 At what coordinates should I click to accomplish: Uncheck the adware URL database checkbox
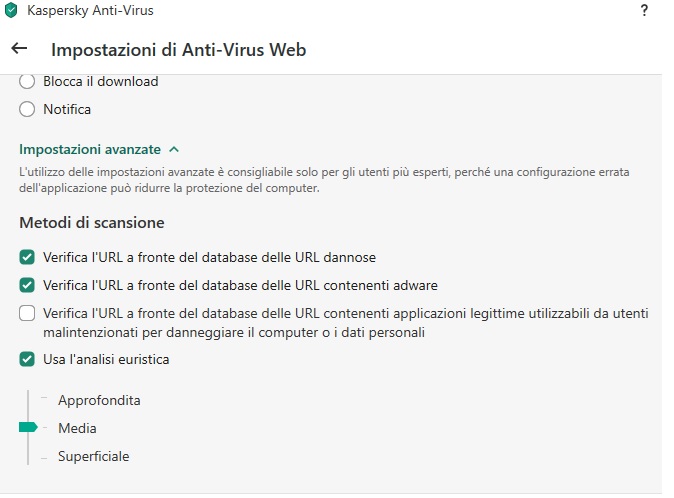[x=27, y=285]
